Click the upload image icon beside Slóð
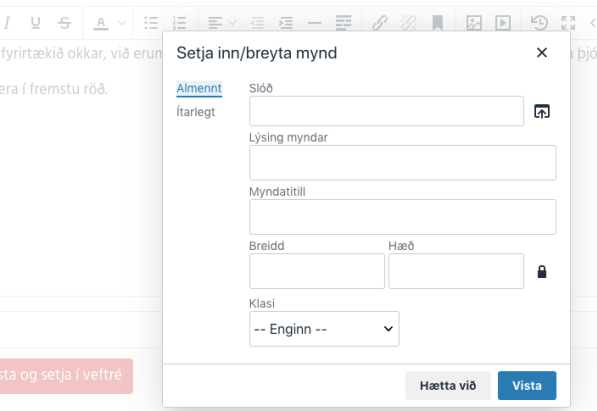The height and width of the screenshot is (411, 597). tap(542, 111)
